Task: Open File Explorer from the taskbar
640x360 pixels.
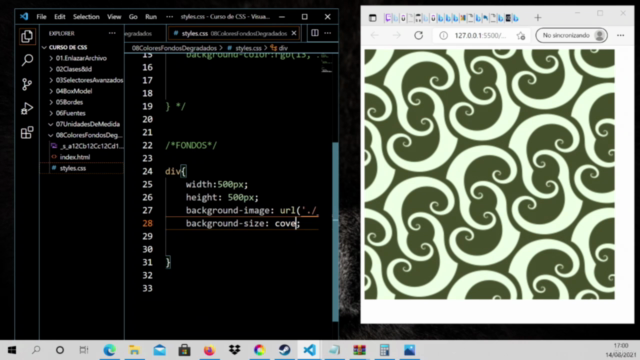Action: 134,350
